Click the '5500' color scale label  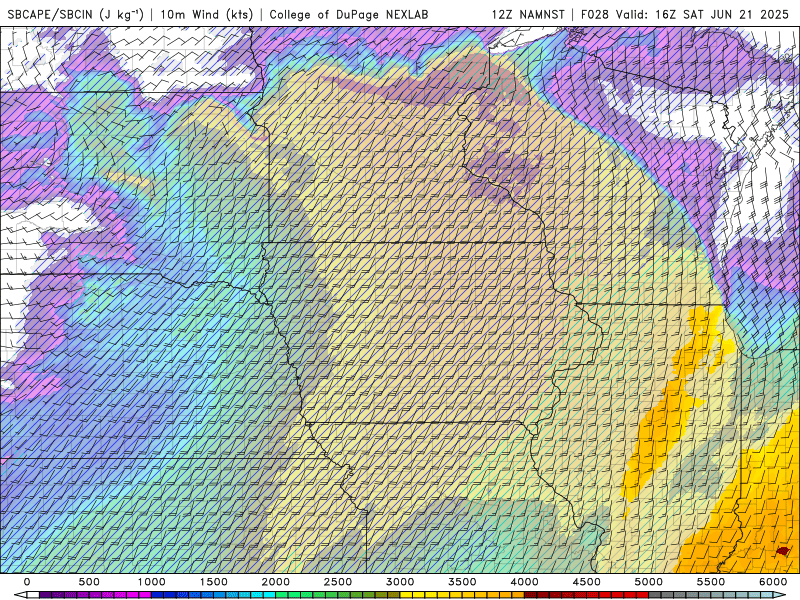tap(712, 582)
